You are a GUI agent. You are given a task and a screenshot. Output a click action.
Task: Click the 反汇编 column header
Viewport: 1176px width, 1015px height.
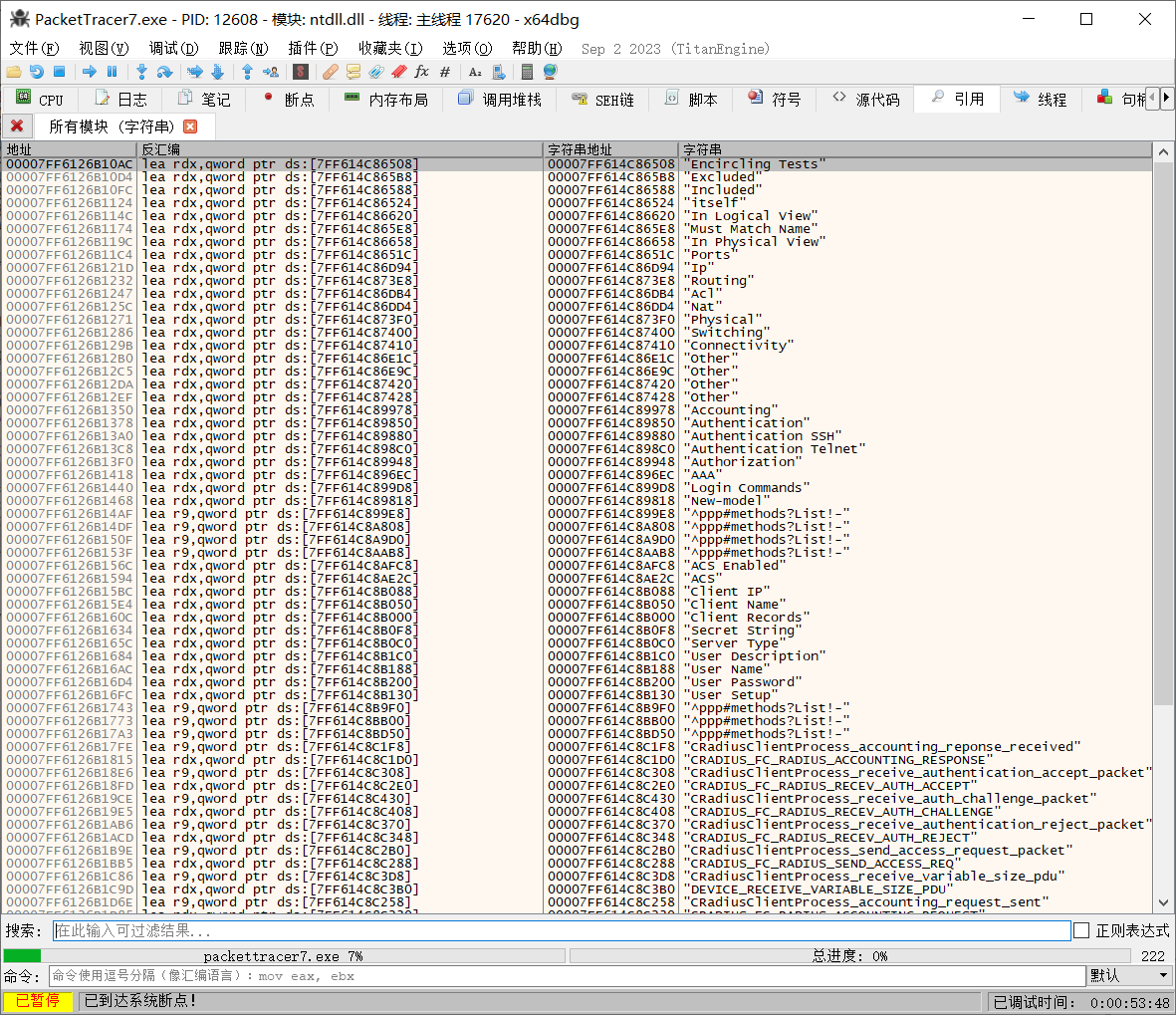(x=339, y=149)
